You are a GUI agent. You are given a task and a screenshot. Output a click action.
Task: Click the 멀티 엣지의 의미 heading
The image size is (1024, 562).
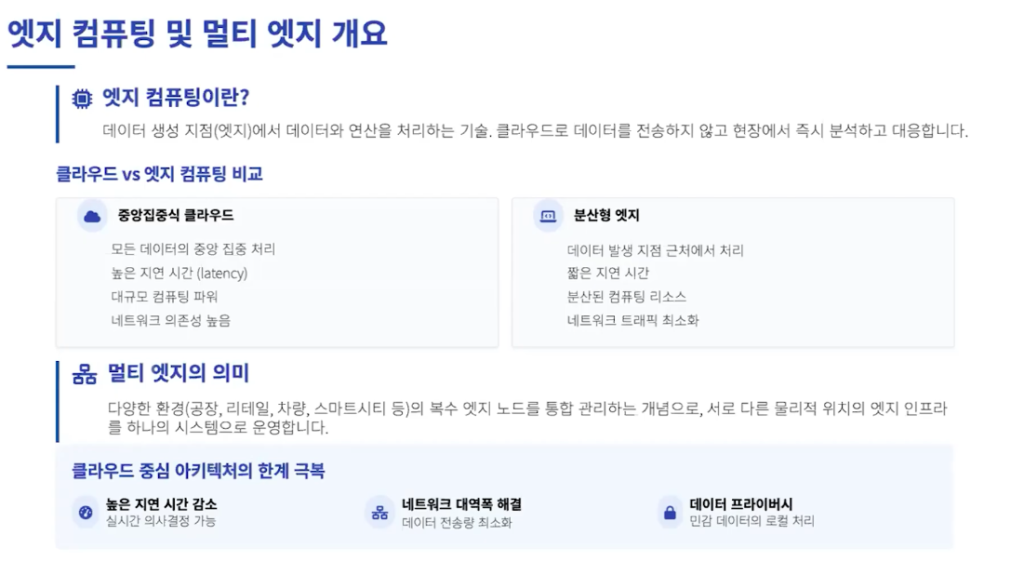pyautogui.click(x=178, y=373)
